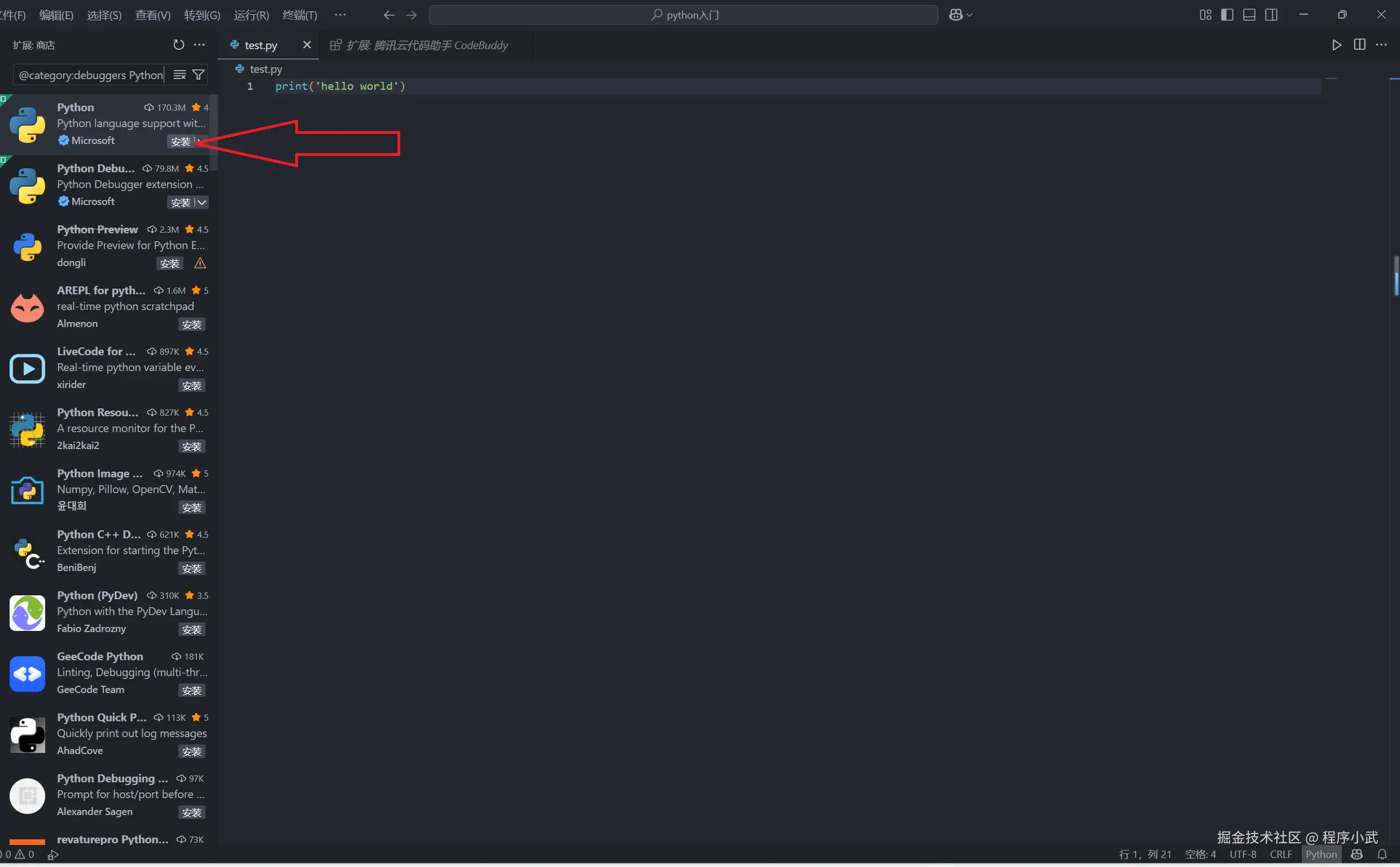Install the AREPL for python extension
This screenshot has height=867, width=1400.
191,325
